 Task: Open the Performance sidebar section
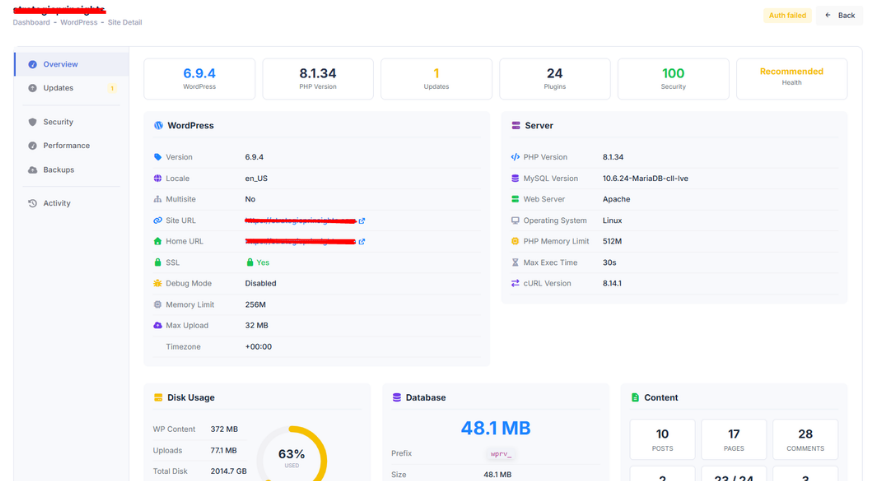[x=72, y=146]
